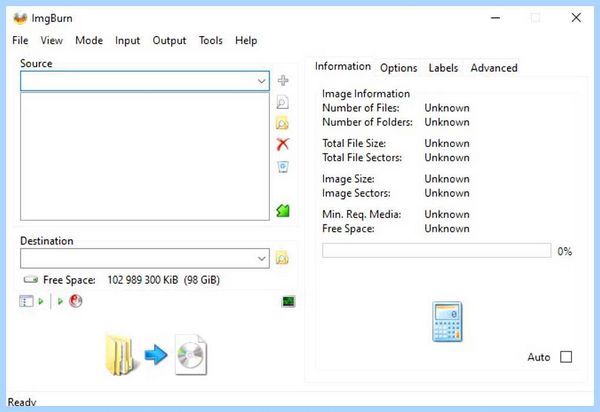Click the plus icon to add source file
The width and height of the screenshot is (600, 412).
(283, 80)
